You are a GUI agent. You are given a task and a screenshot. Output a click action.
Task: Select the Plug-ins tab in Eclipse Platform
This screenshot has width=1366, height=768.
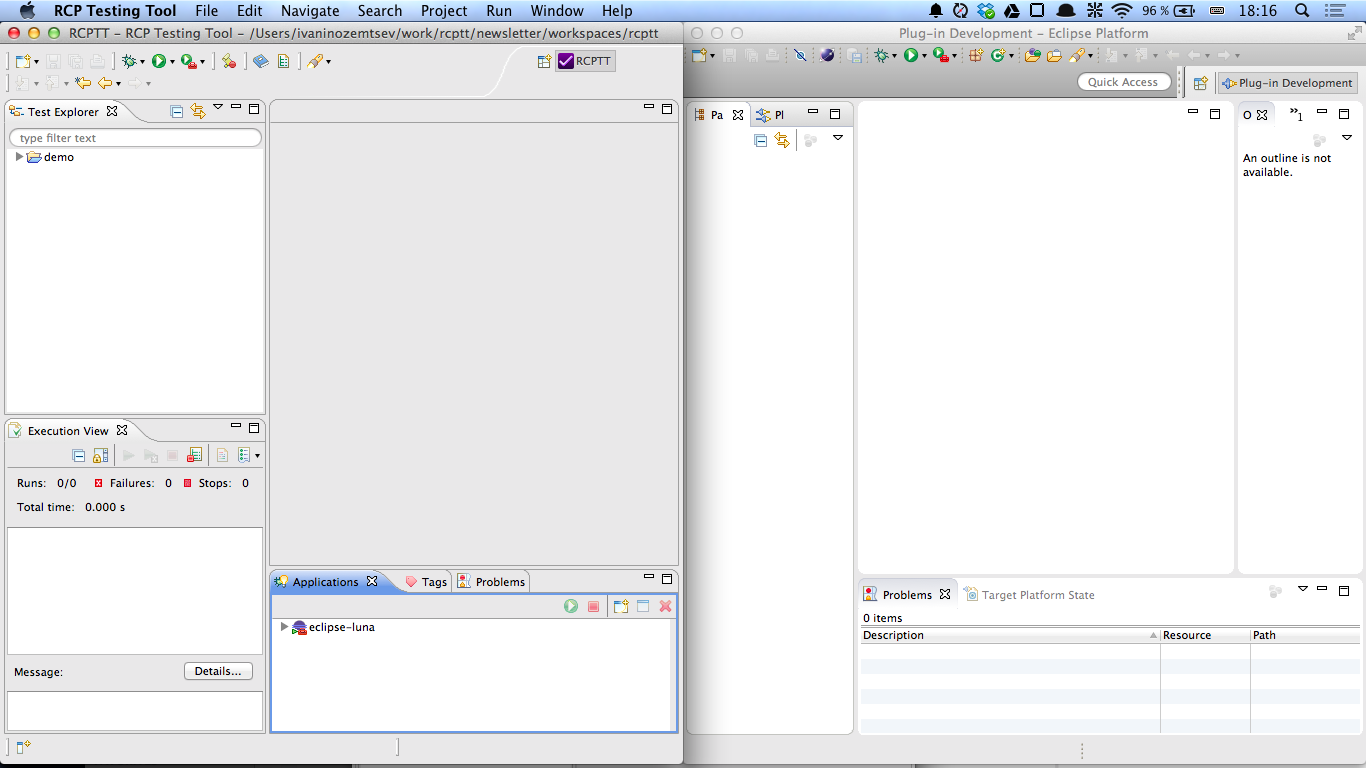(x=771, y=115)
